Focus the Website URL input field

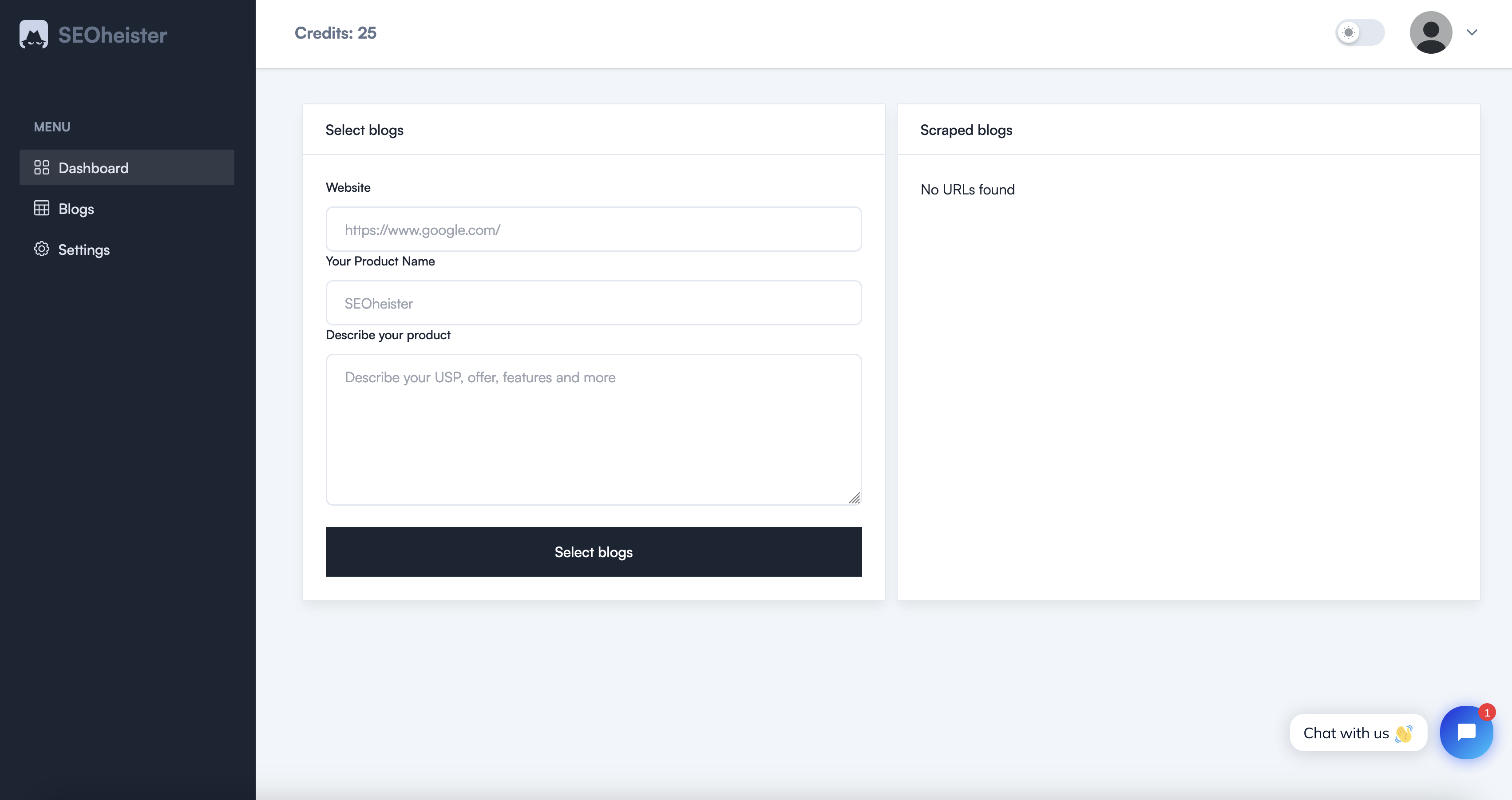pos(594,229)
